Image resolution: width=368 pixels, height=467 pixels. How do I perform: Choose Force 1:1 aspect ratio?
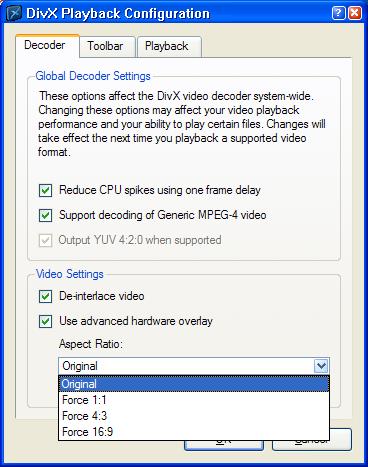pyautogui.click(x=194, y=400)
